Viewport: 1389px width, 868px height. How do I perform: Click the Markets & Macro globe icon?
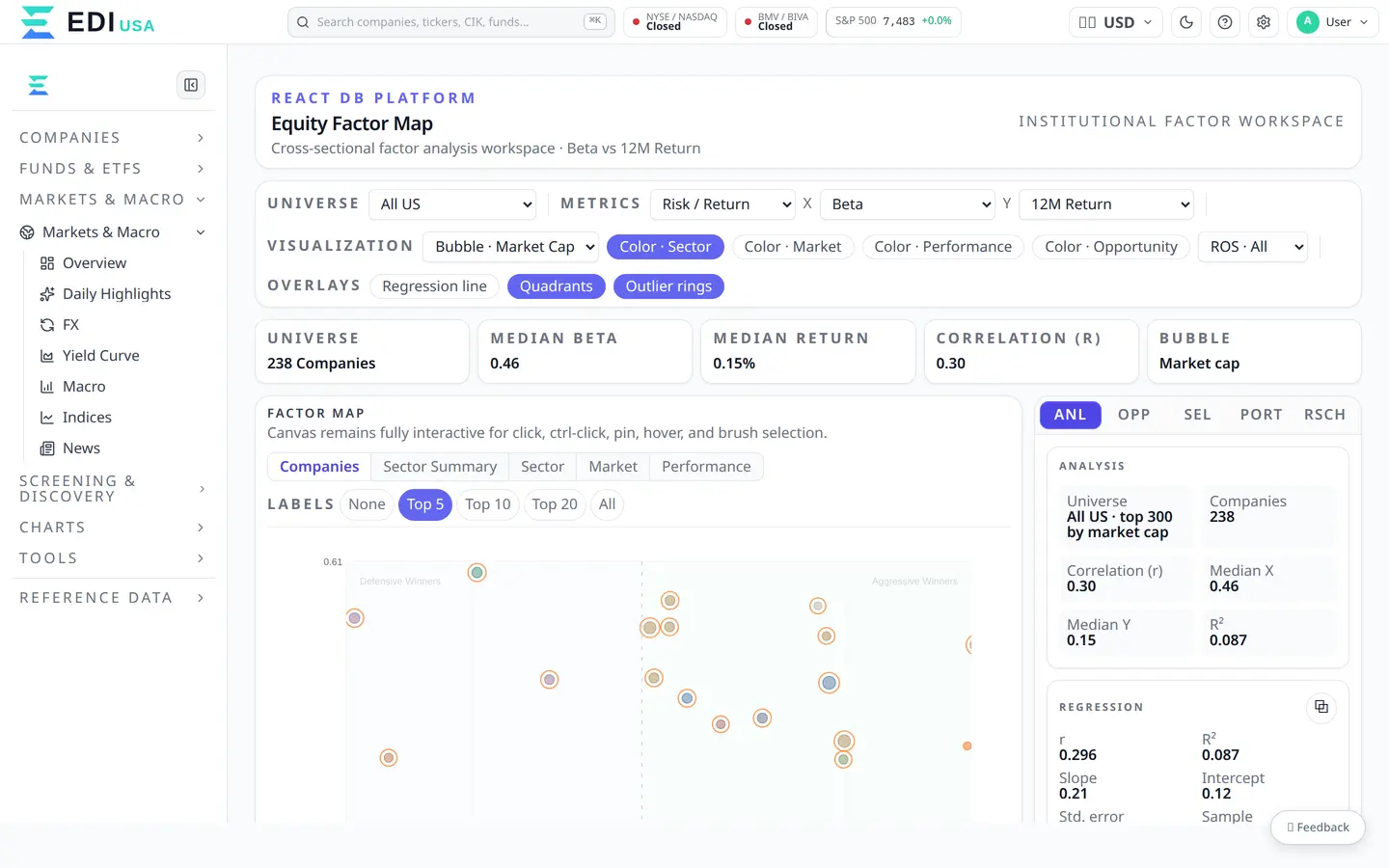27,232
